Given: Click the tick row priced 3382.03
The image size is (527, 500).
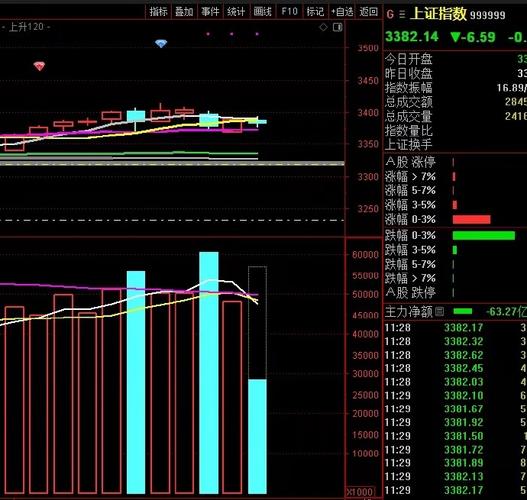Looking at the screenshot, I should click(x=455, y=382).
